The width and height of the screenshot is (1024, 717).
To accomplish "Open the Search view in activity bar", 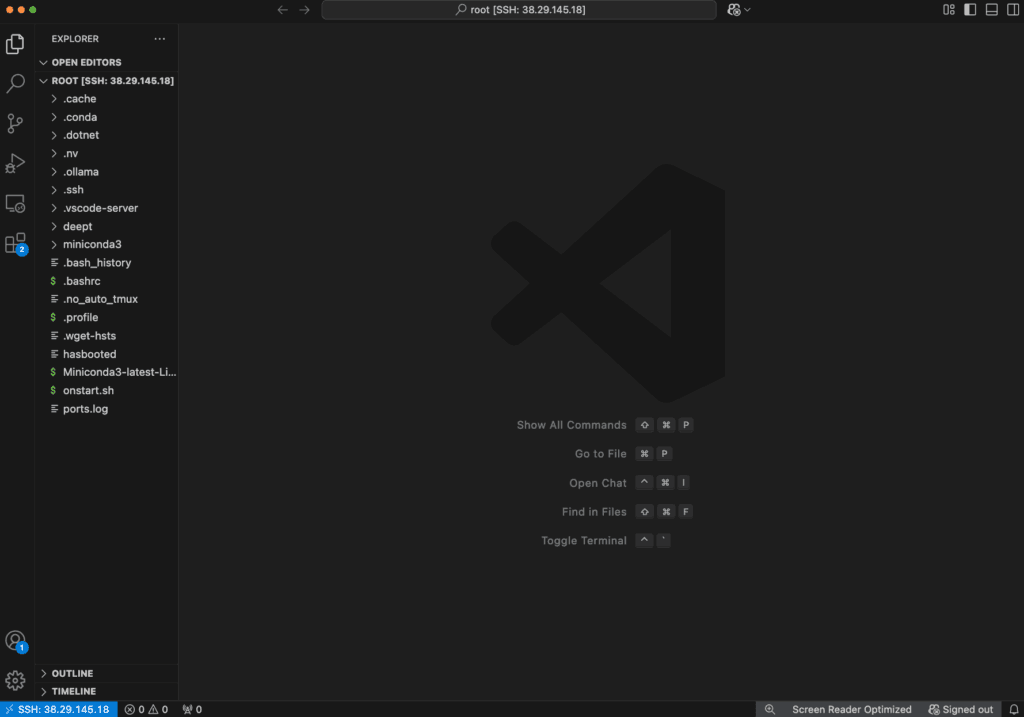I will point(15,83).
